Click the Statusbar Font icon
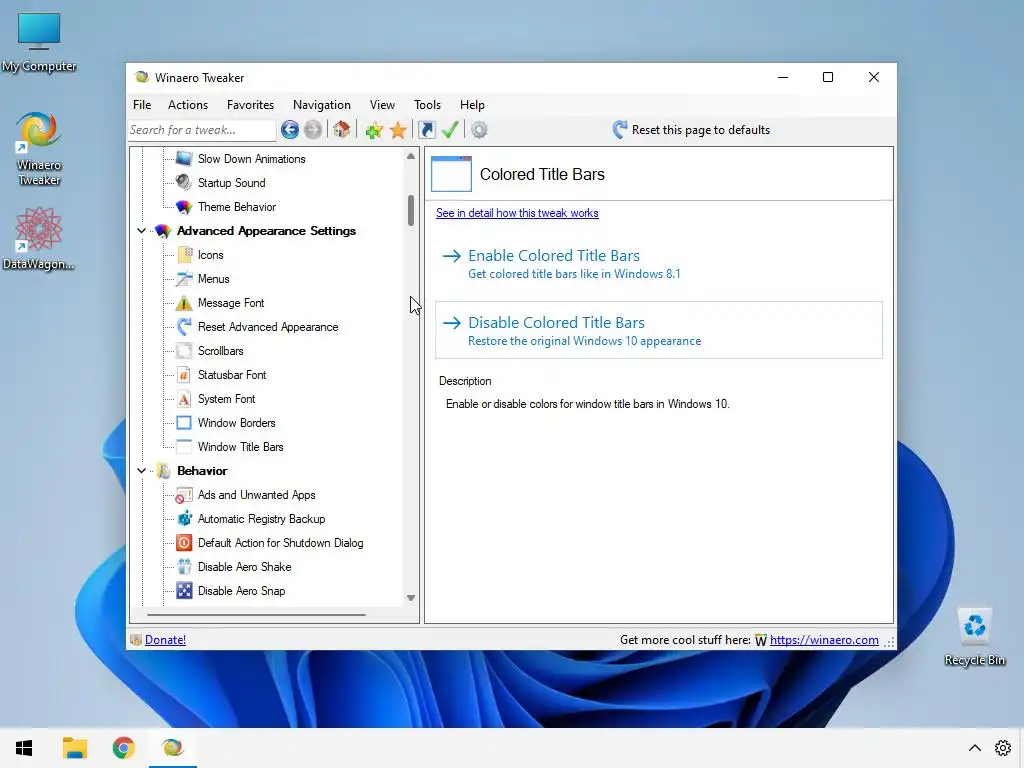Viewport: 1024px width, 768px height. tap(184, 375)
